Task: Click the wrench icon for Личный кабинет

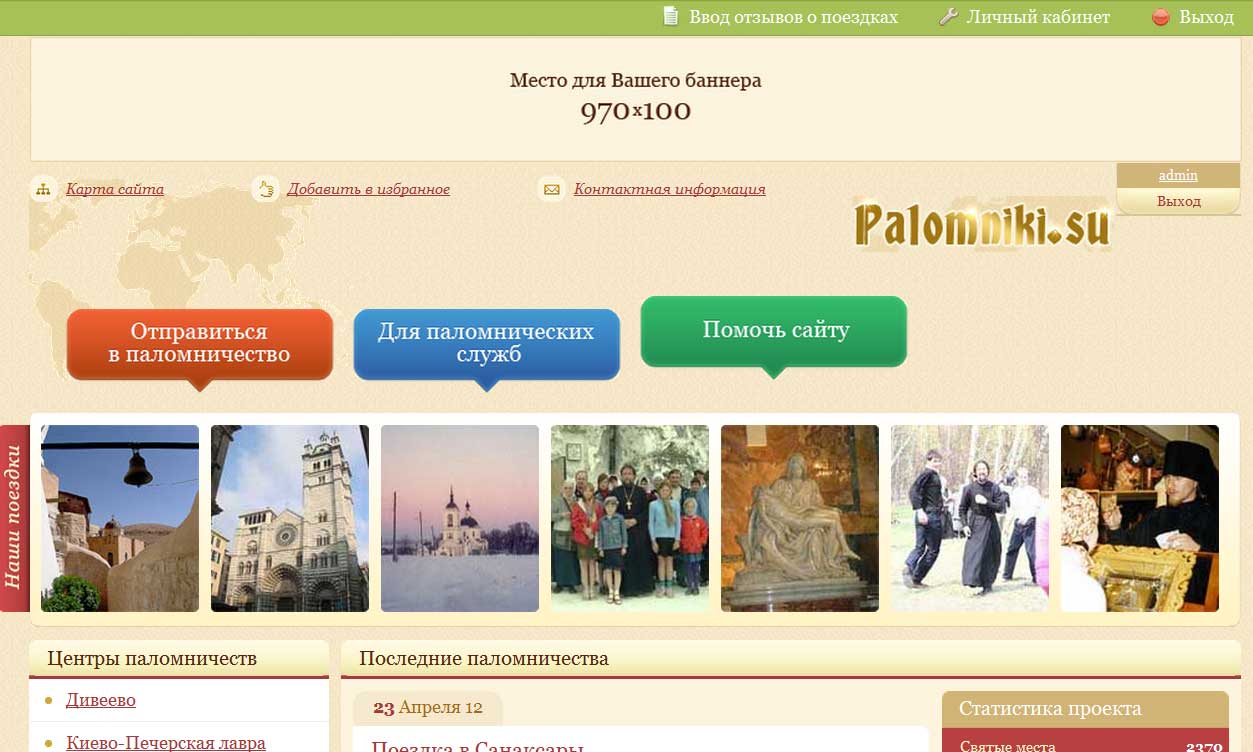Action: [948, 17]
